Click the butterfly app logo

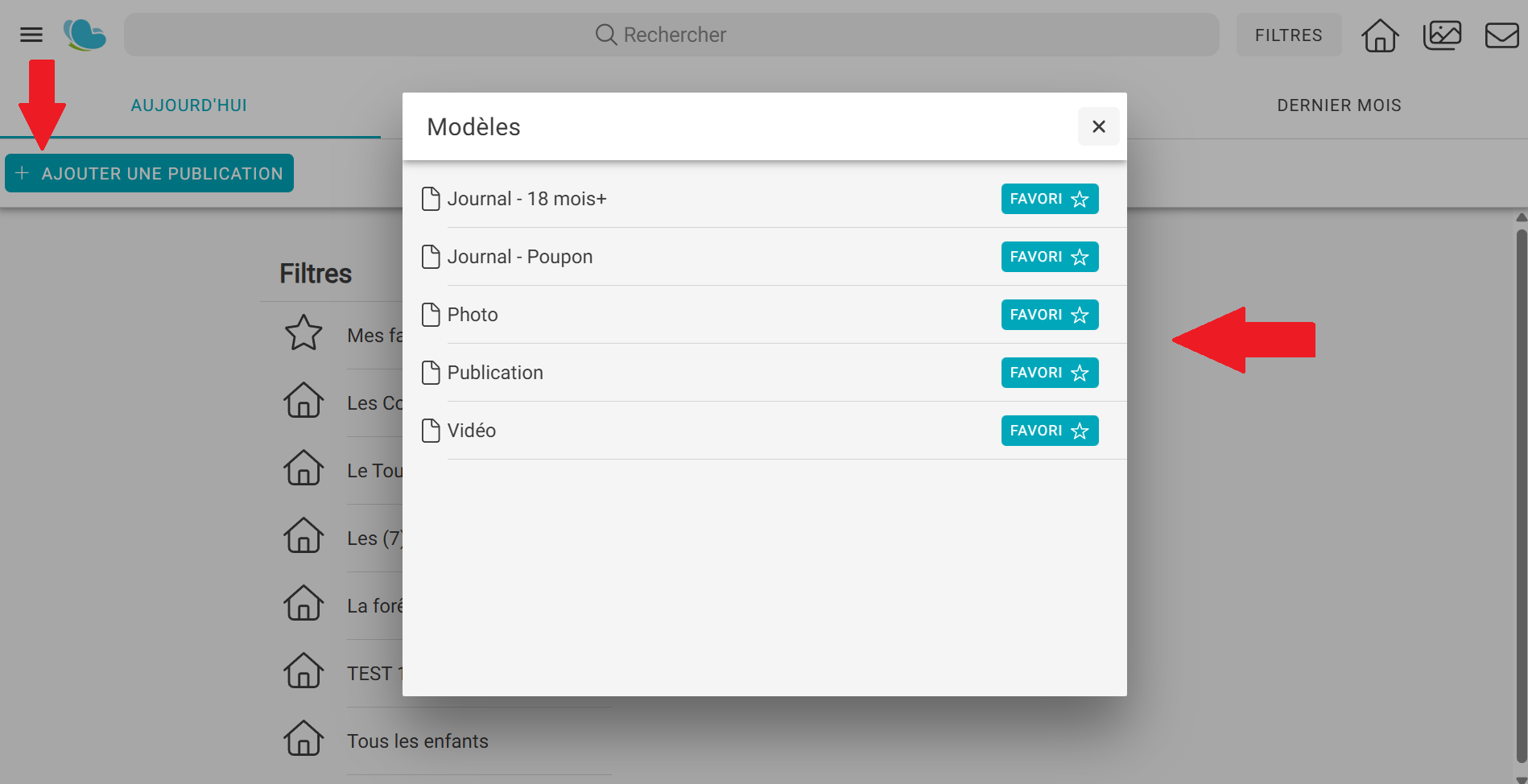point(85,35)
